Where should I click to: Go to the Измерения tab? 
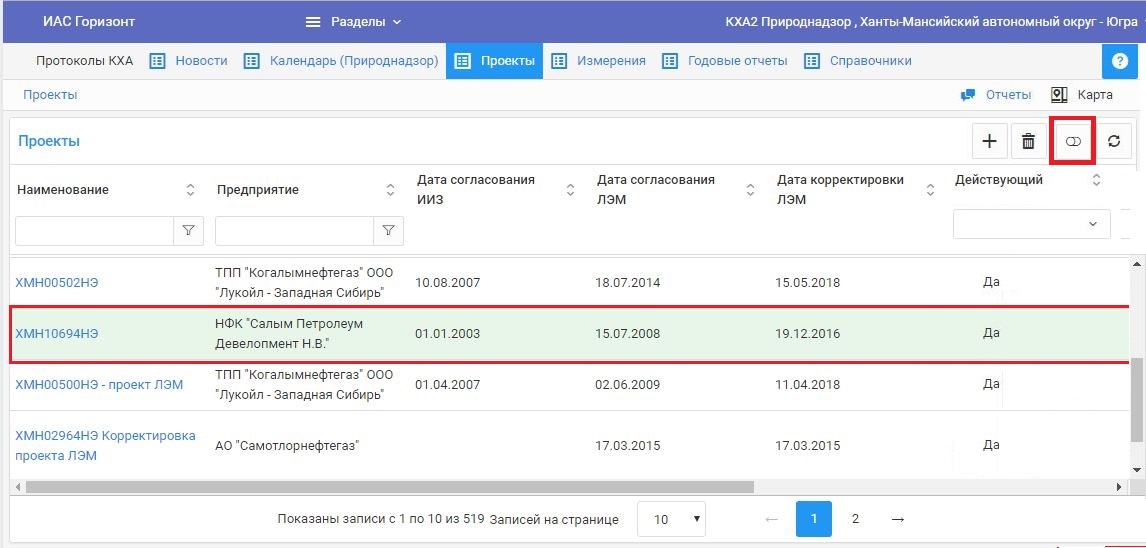pos(599,61)
